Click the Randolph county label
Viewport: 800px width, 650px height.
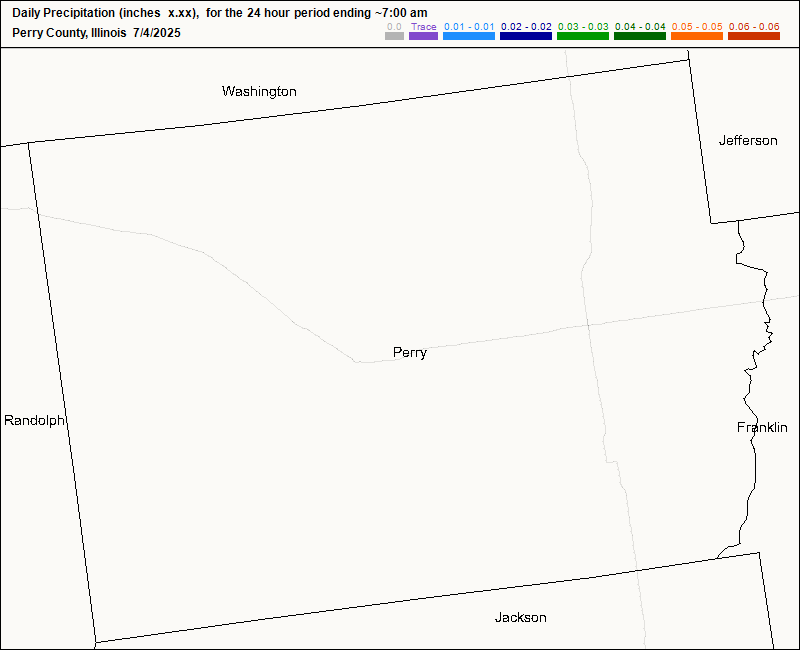(x=34, y=420)
